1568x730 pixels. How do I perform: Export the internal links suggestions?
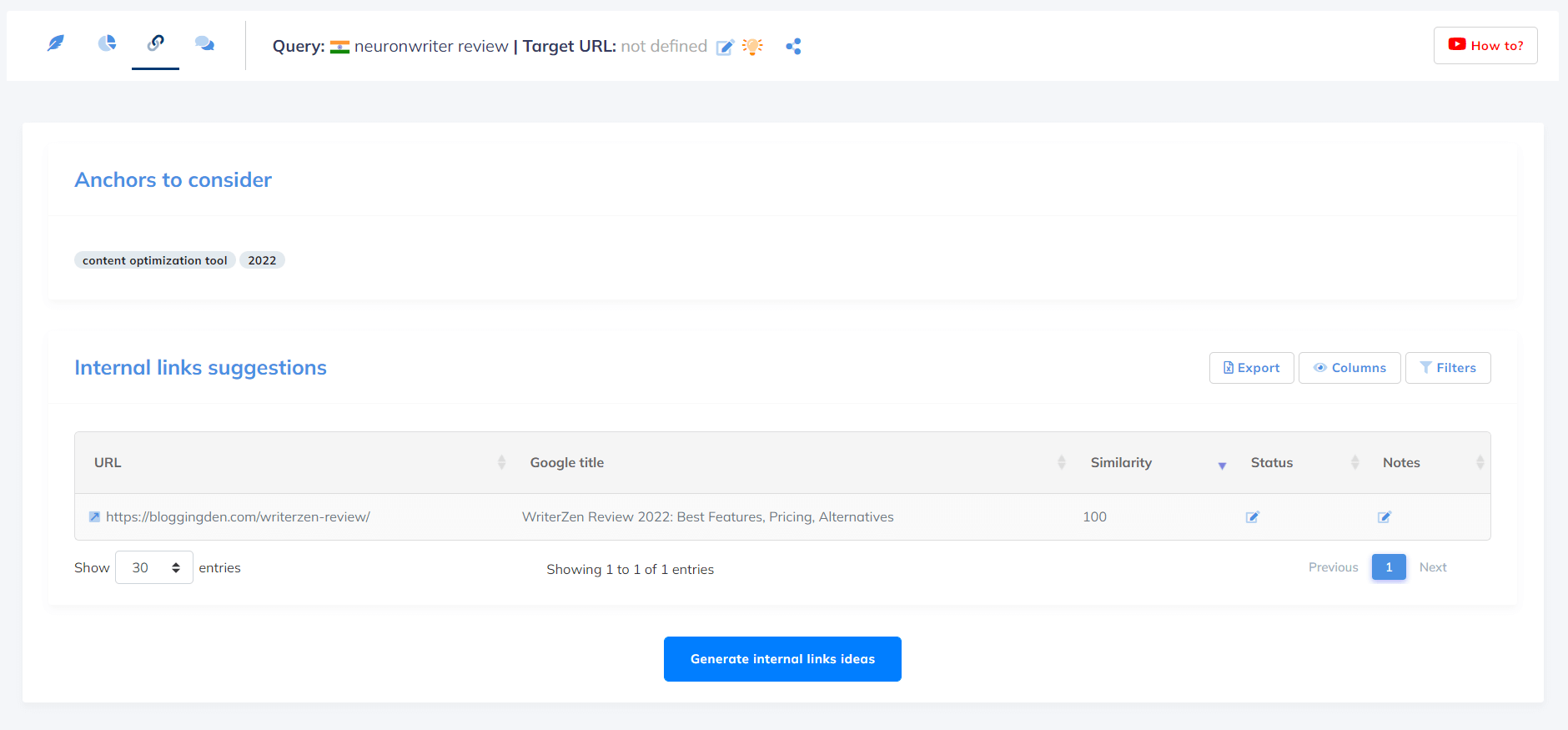coord(1251,368)
